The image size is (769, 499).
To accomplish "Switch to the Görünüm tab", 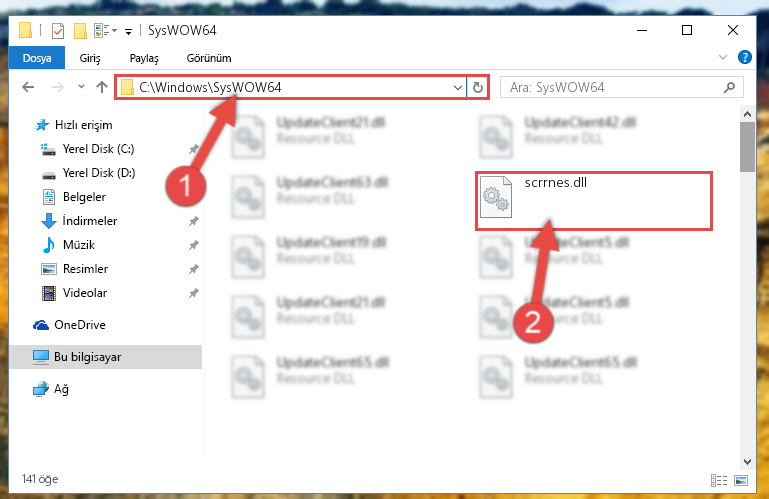I will (209, 58).
